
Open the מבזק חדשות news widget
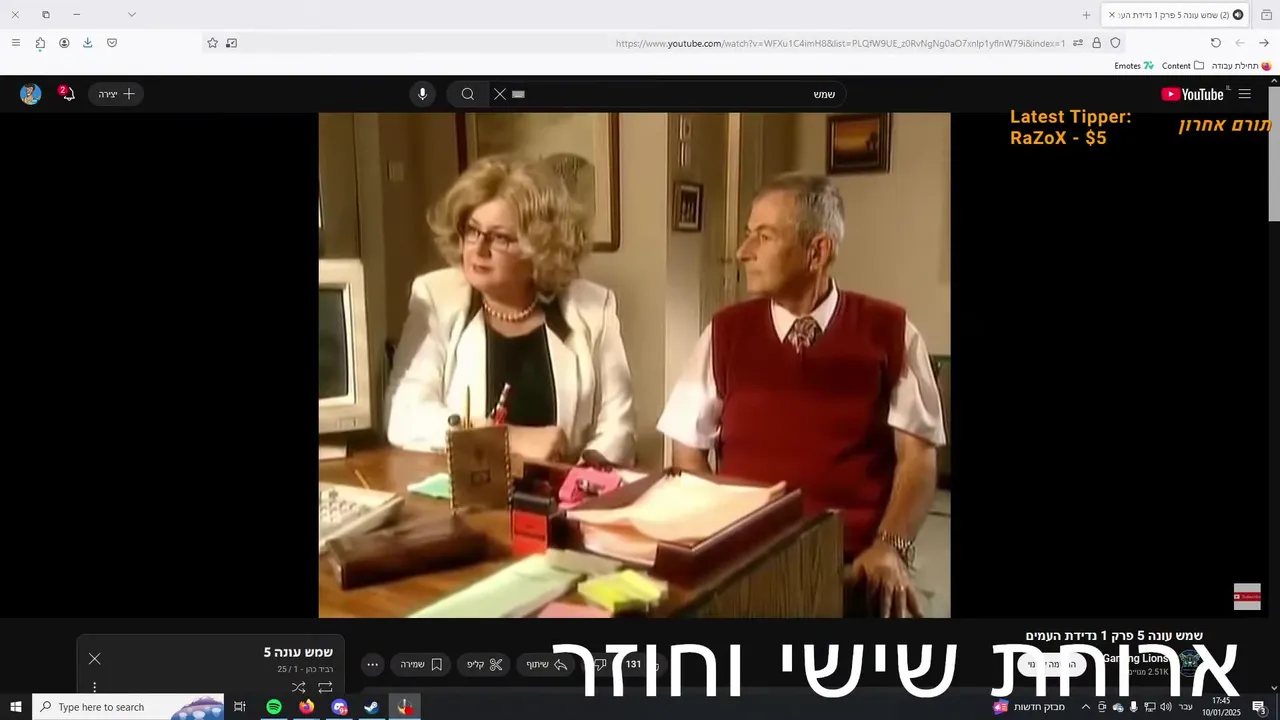(1028, 707)
